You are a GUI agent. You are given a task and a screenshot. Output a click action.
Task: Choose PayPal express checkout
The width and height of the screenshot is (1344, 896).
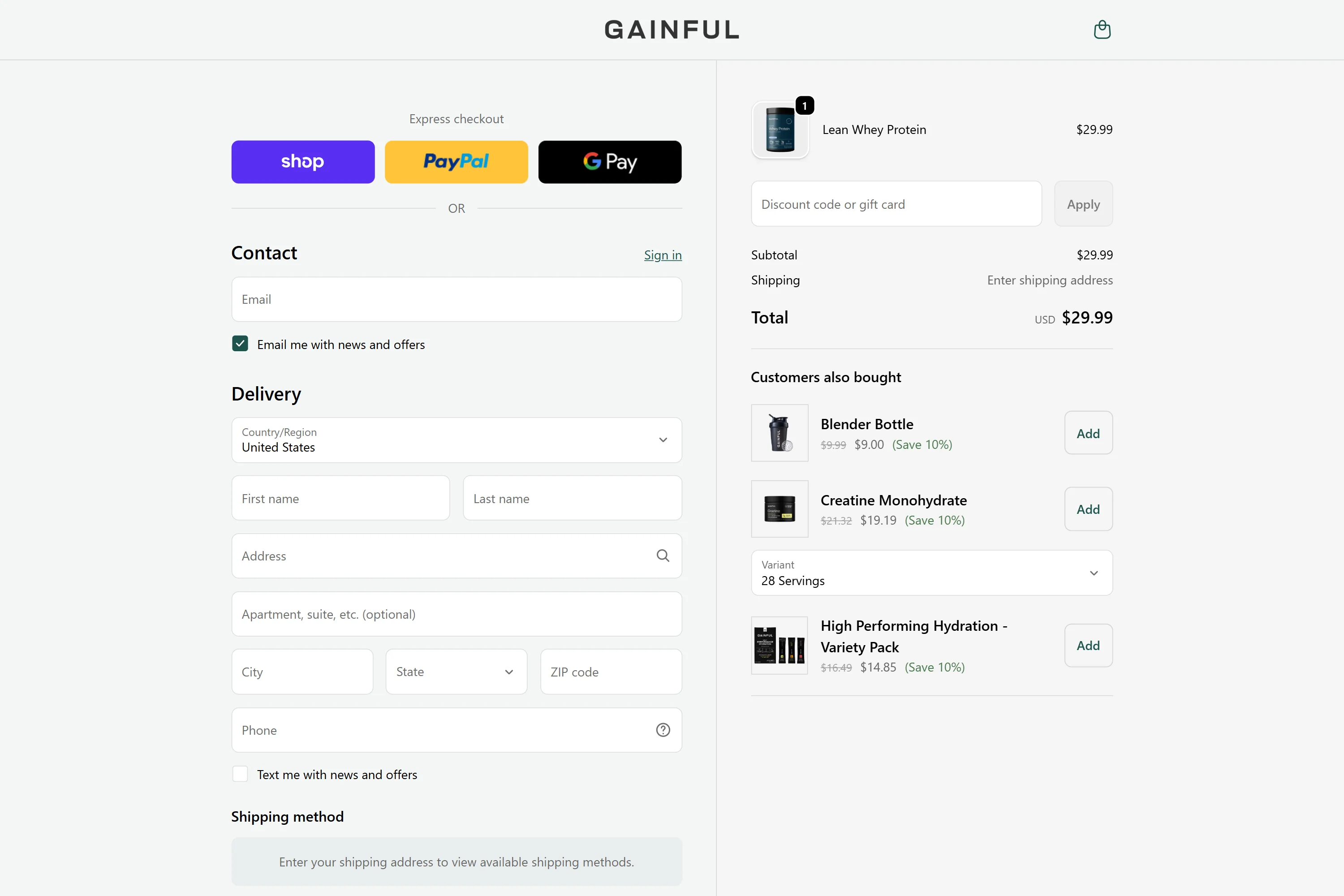click(x=456, y=162)
